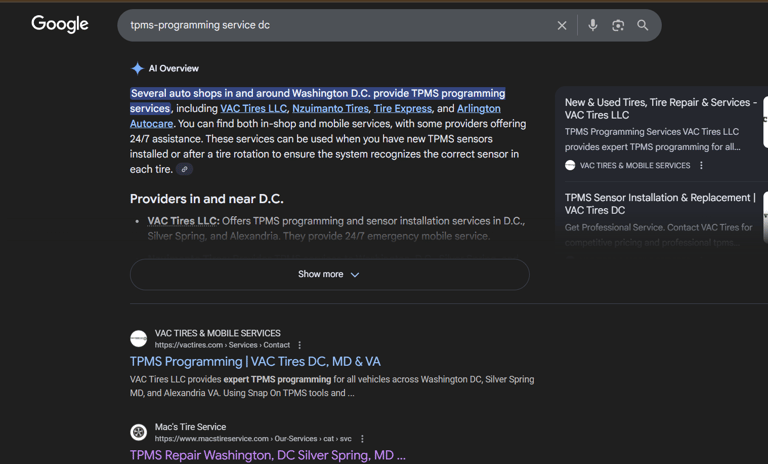The width and height of the screenshot is (768, 464).
Task: Open more options for vactires.com result
Action: [299, 345]
